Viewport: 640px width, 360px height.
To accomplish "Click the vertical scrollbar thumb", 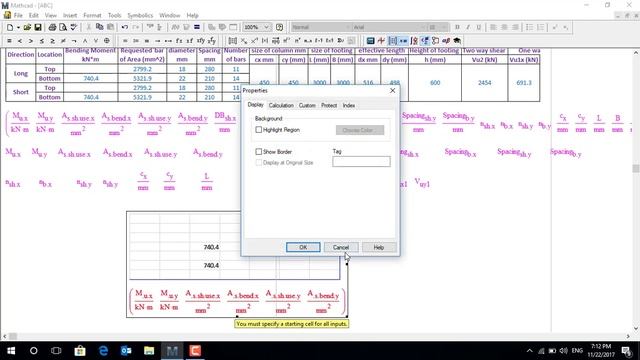I will 636,168.
